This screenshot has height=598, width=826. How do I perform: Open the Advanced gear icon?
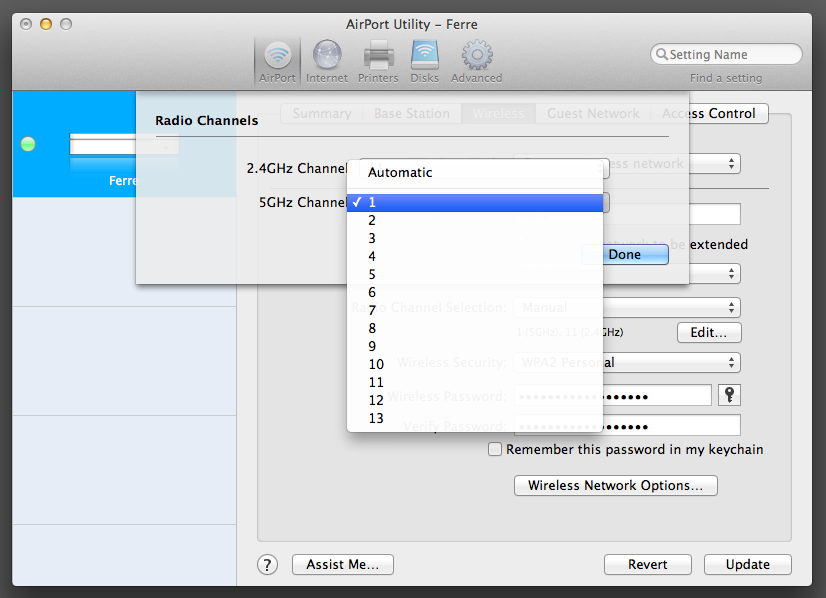[x=476, y=62]
